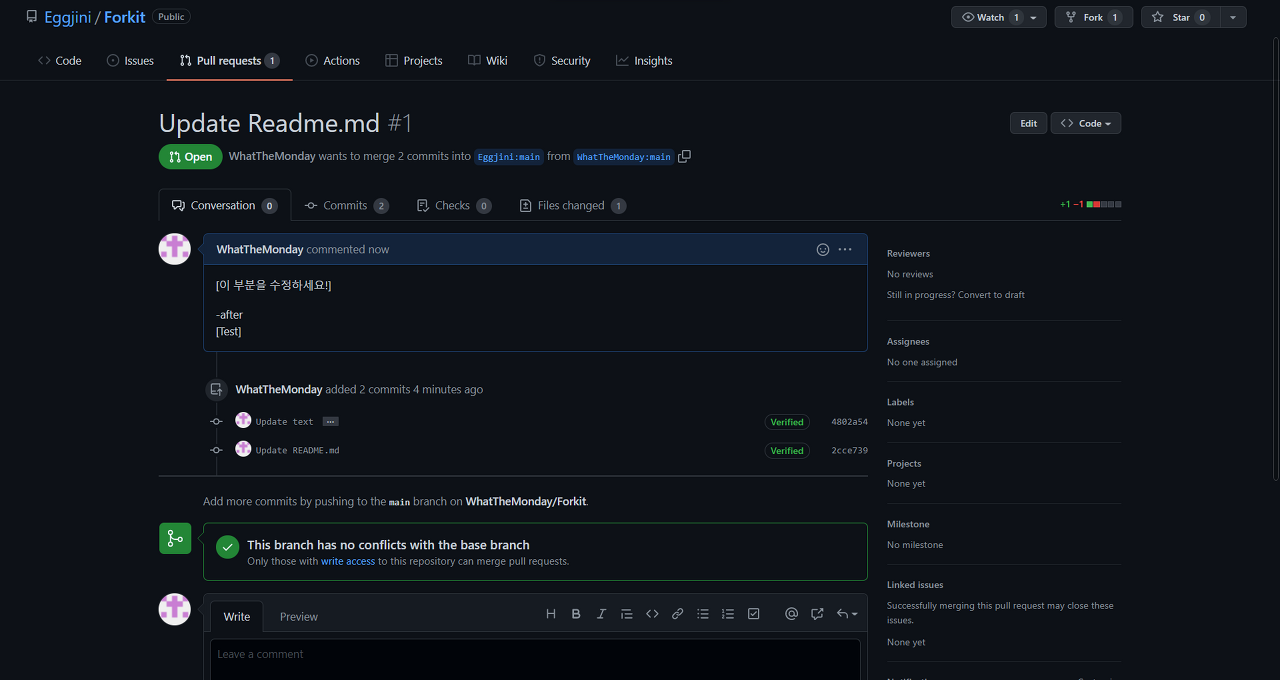The image size is (1280, 680).
Task: Insert code formatting in comment editor
Action: click(652, 614)
